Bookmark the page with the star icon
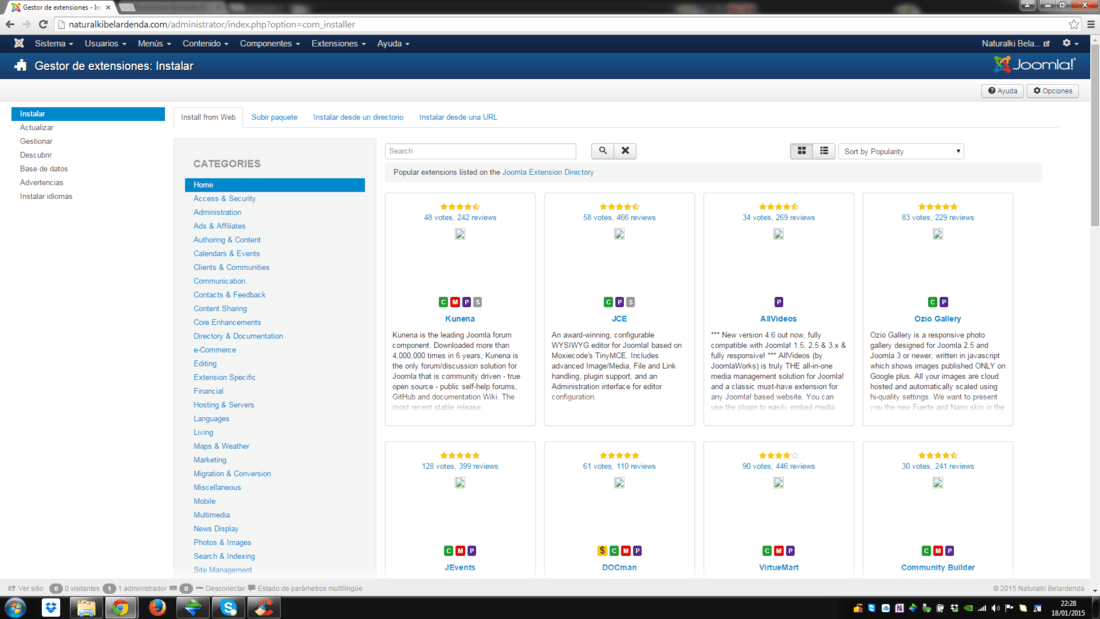Image resolution: width=1100 pixels, height=619 pixels. pos(1074,25)
